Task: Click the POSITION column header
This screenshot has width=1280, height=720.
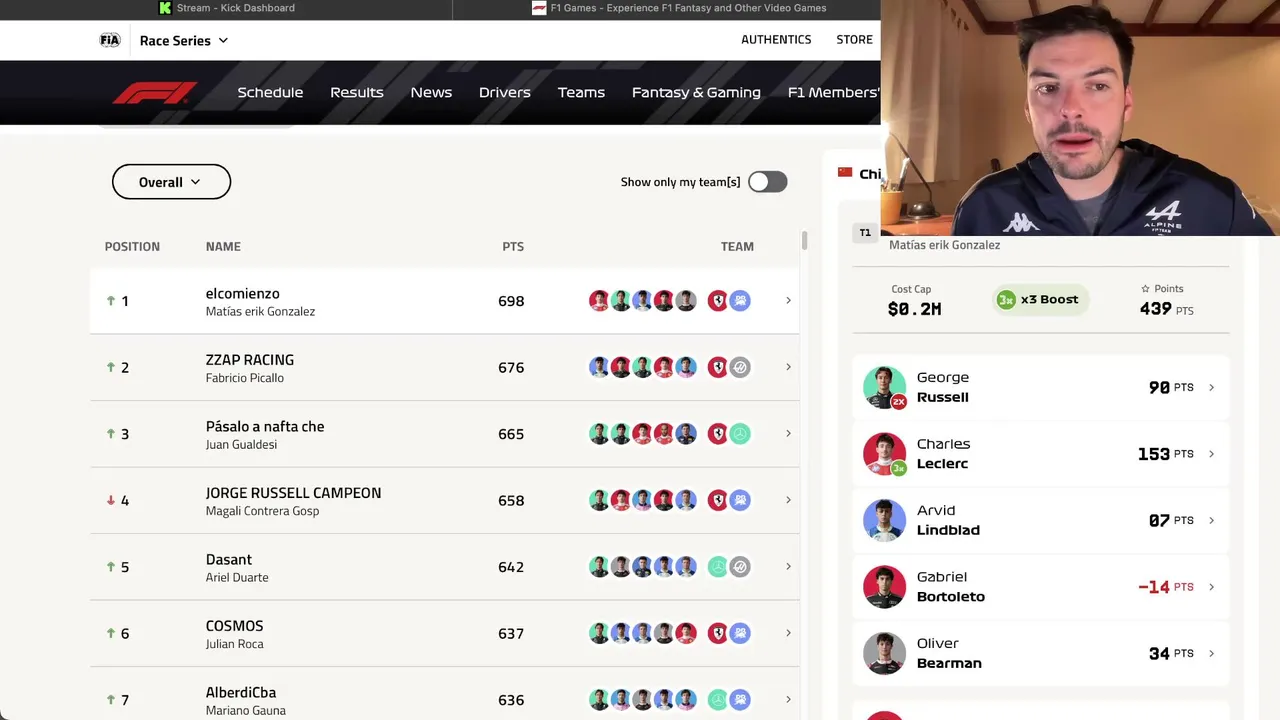Action: pyautogui.click(x=132, y=246)
